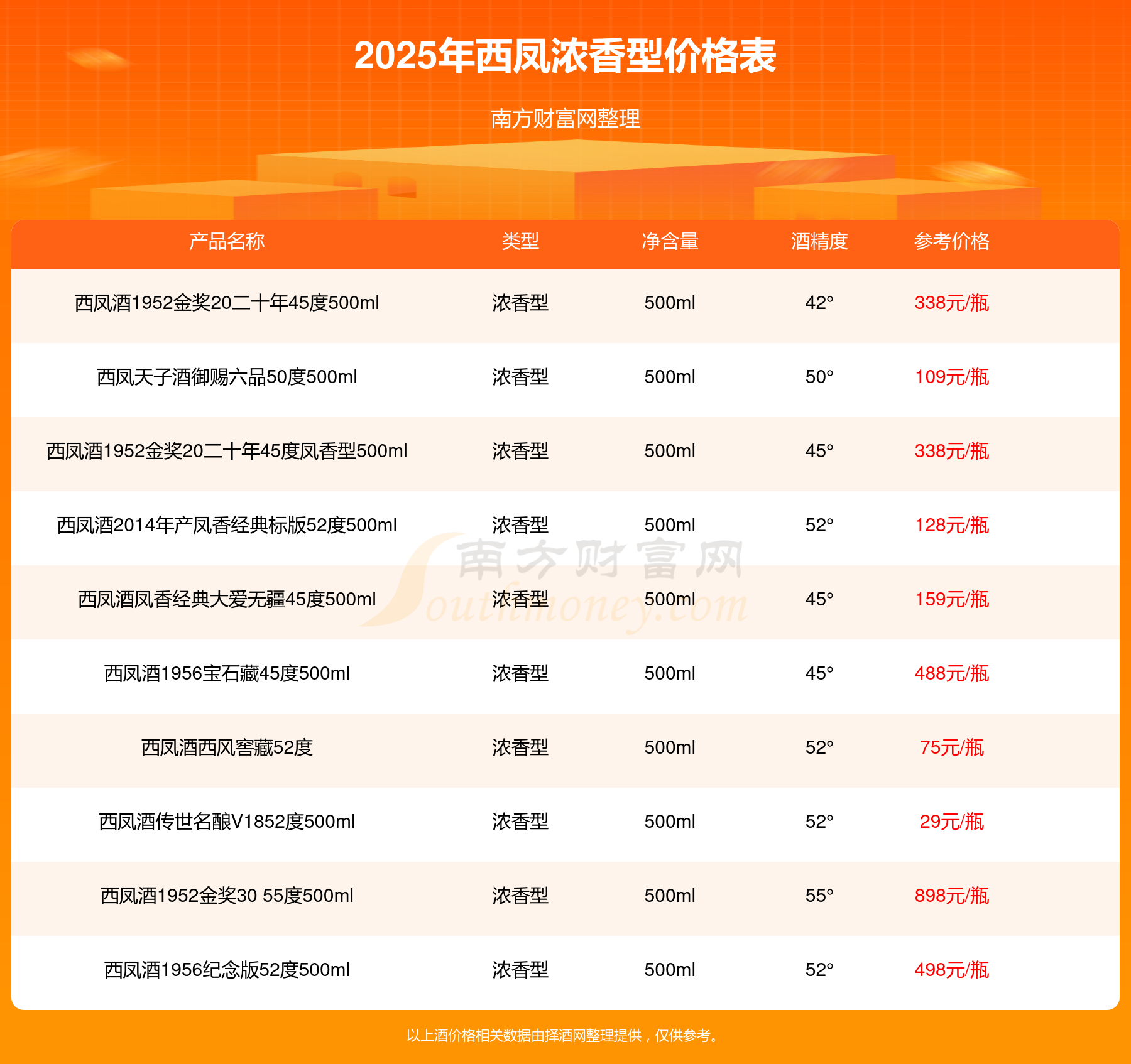
Task: Click "500ml" net content in the 42° row
Action: [x=670, y=303]
